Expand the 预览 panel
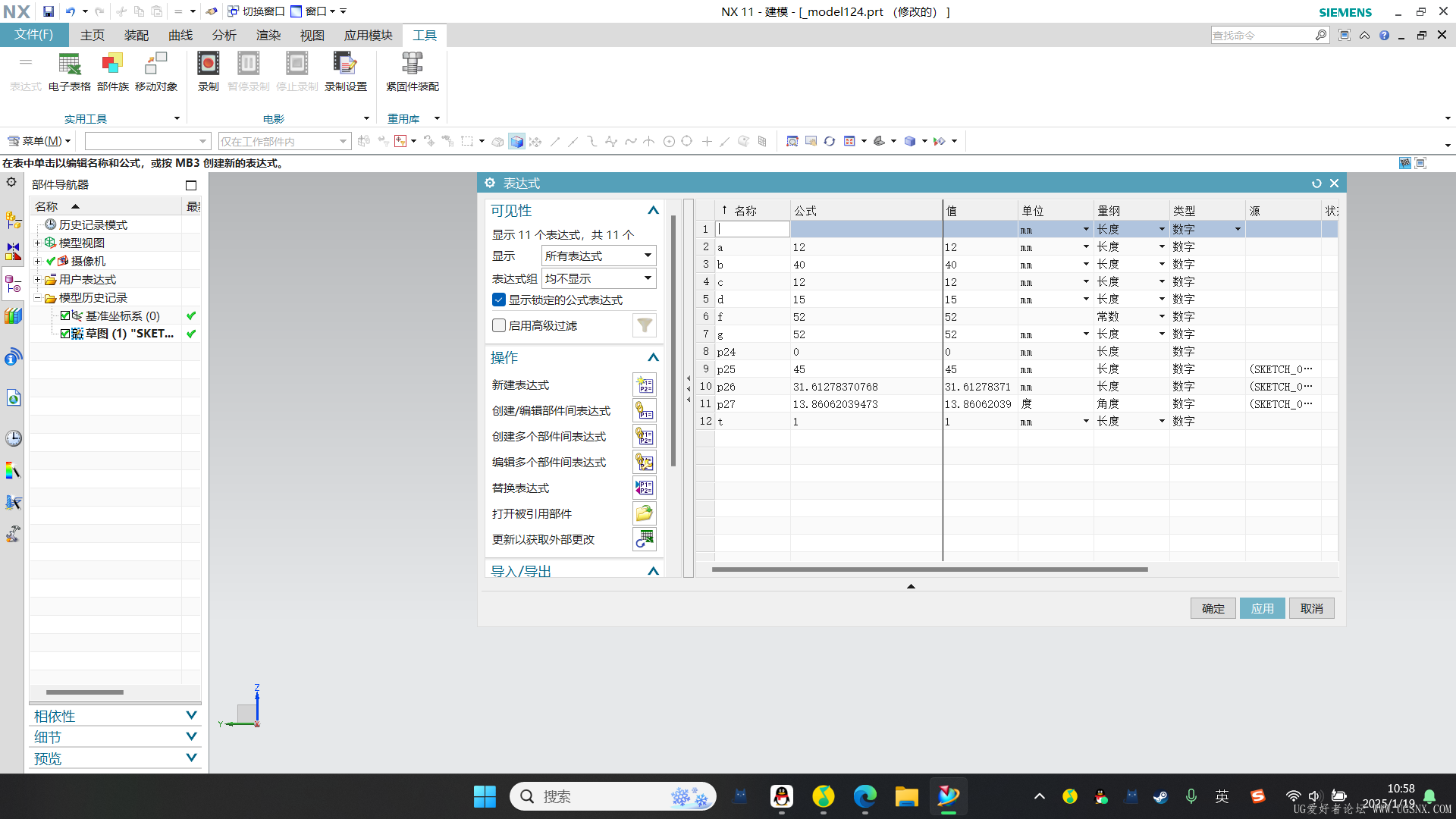 tap(191, 758)
